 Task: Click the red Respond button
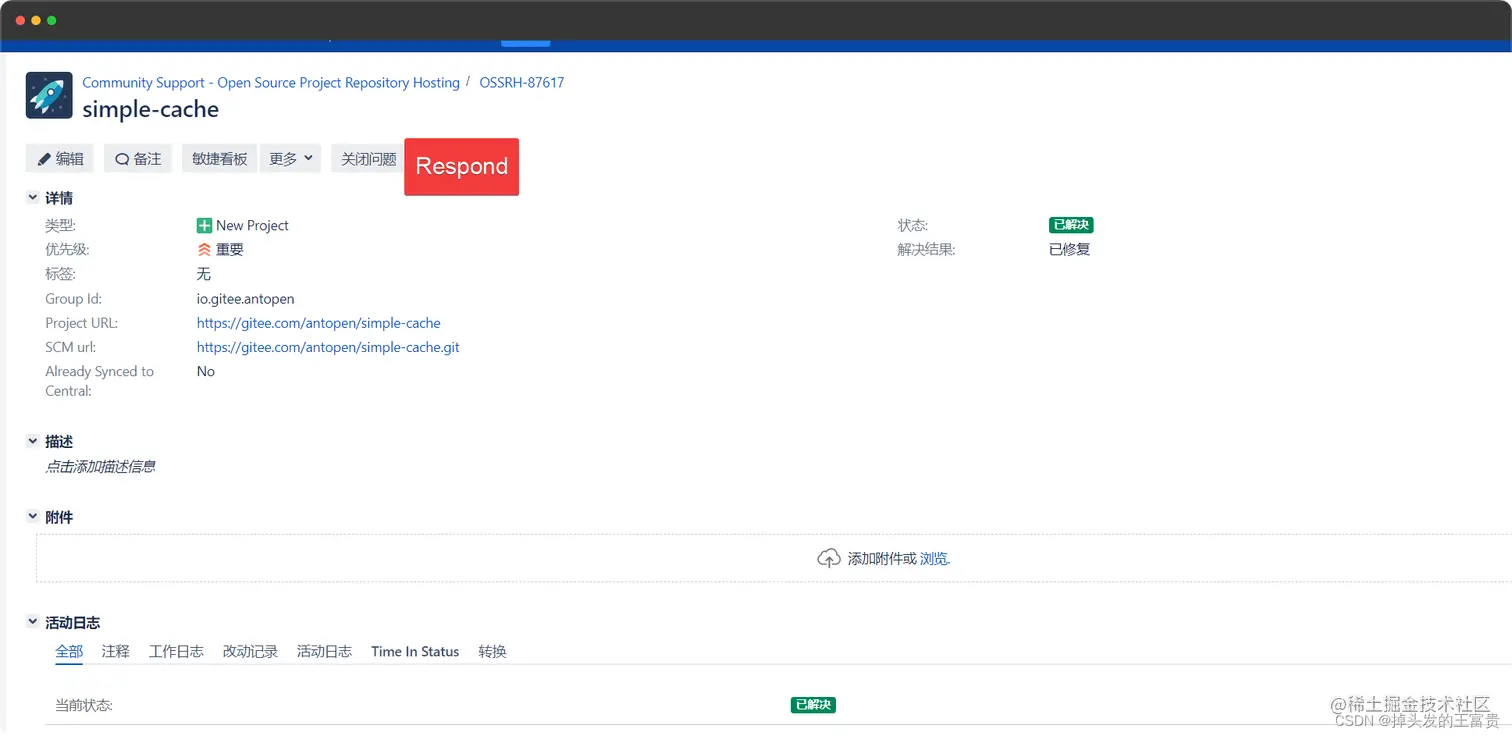click(x=462, y=167)
